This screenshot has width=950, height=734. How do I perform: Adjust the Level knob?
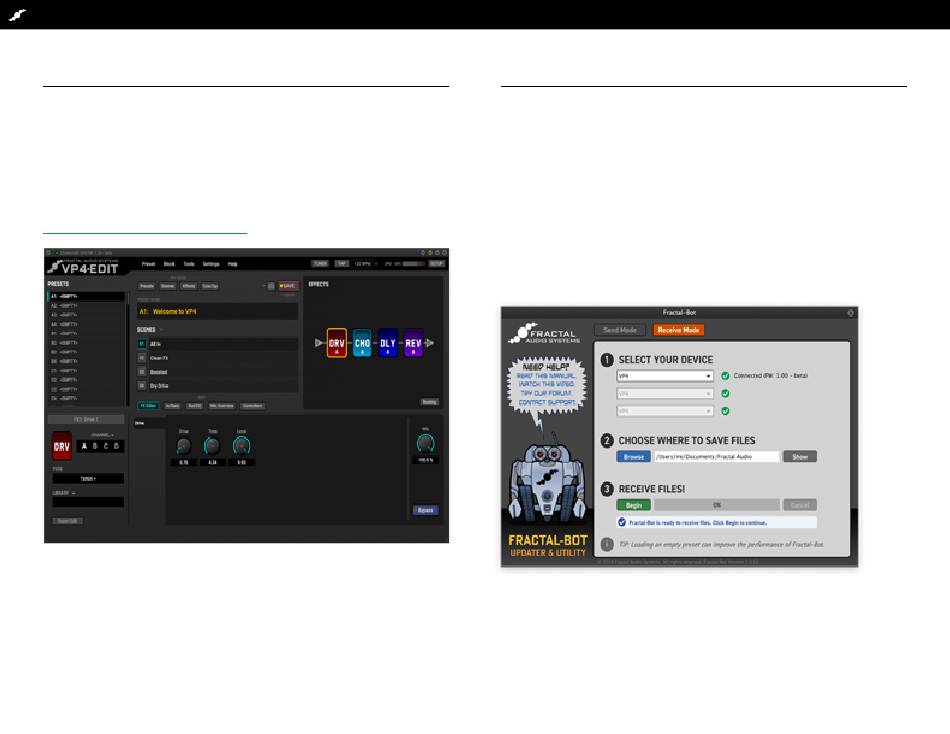coord(241,446)
